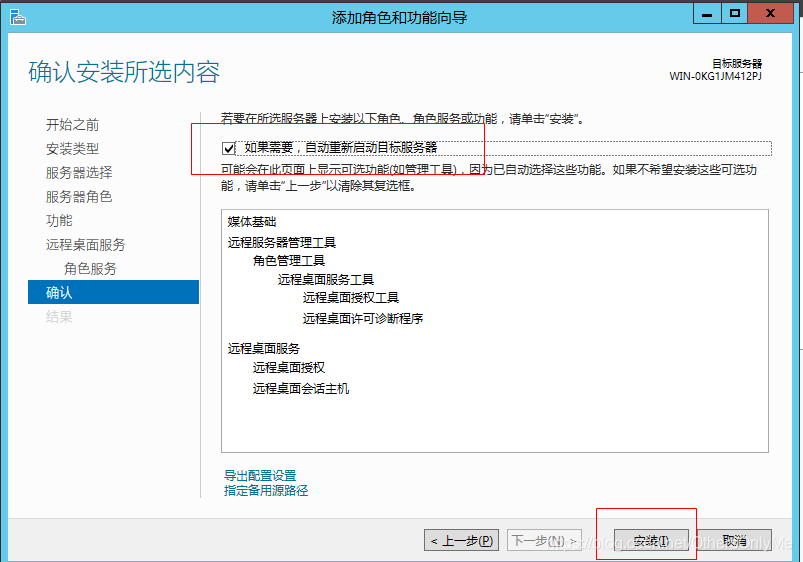Open the 角色服务 sub-step
803x562 pixels.
click(x=90, y=269)
